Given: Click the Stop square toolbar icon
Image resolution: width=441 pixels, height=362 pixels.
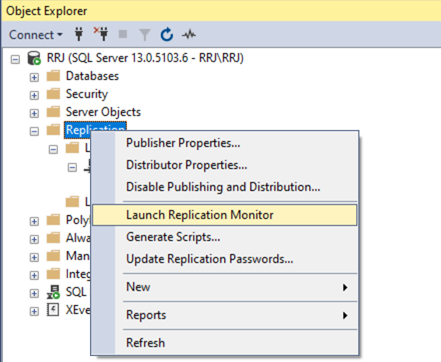Looking at the screenshot, I should [x=123, y=34].
